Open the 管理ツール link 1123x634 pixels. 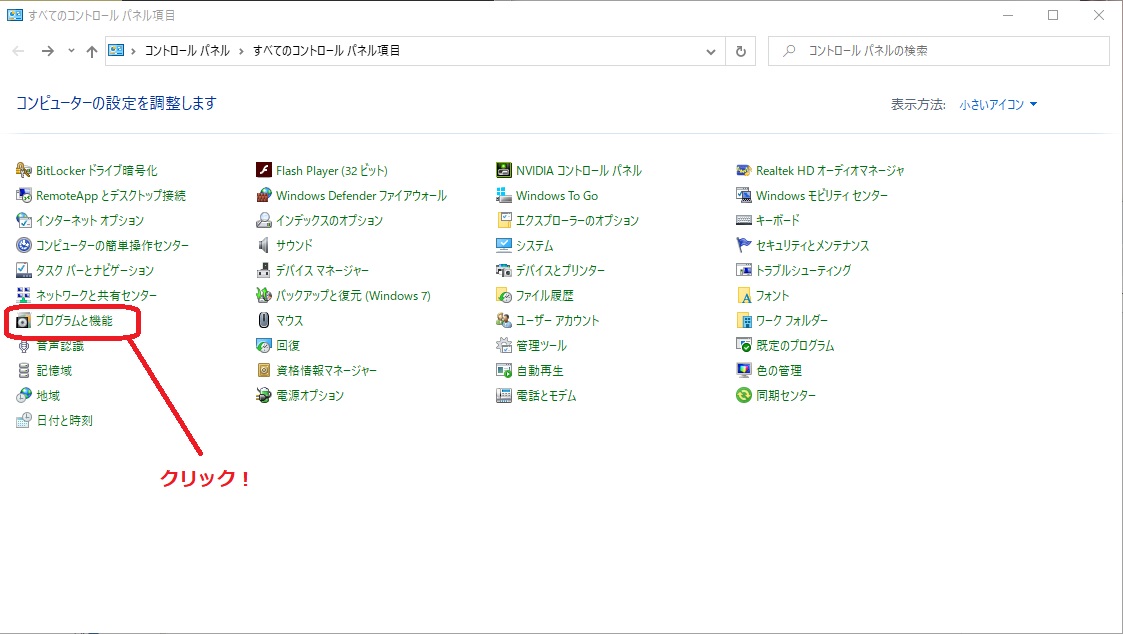pyautogui.click(x=541, y=345)
